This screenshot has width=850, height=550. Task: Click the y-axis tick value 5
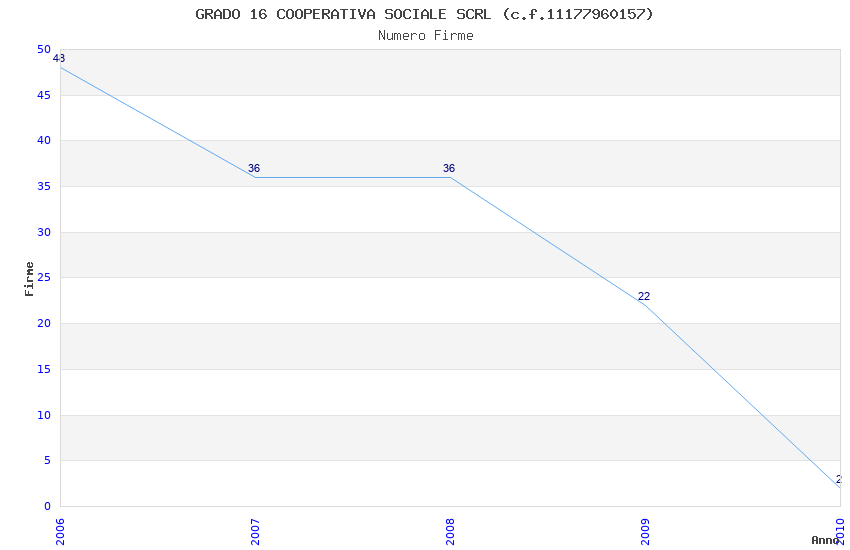coord(48,461)
